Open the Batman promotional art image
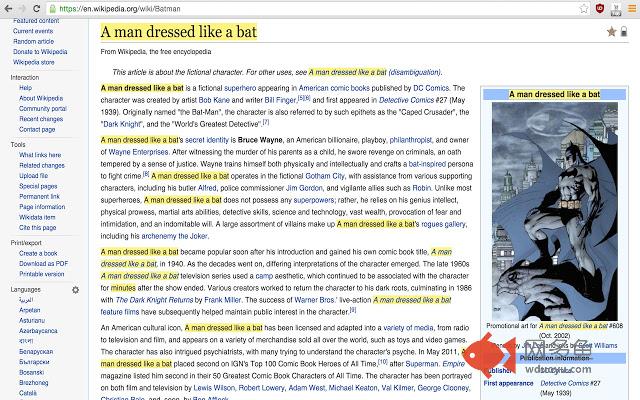Image resolution: width=640 pixels, height=400 pixels. coord(555,211)
